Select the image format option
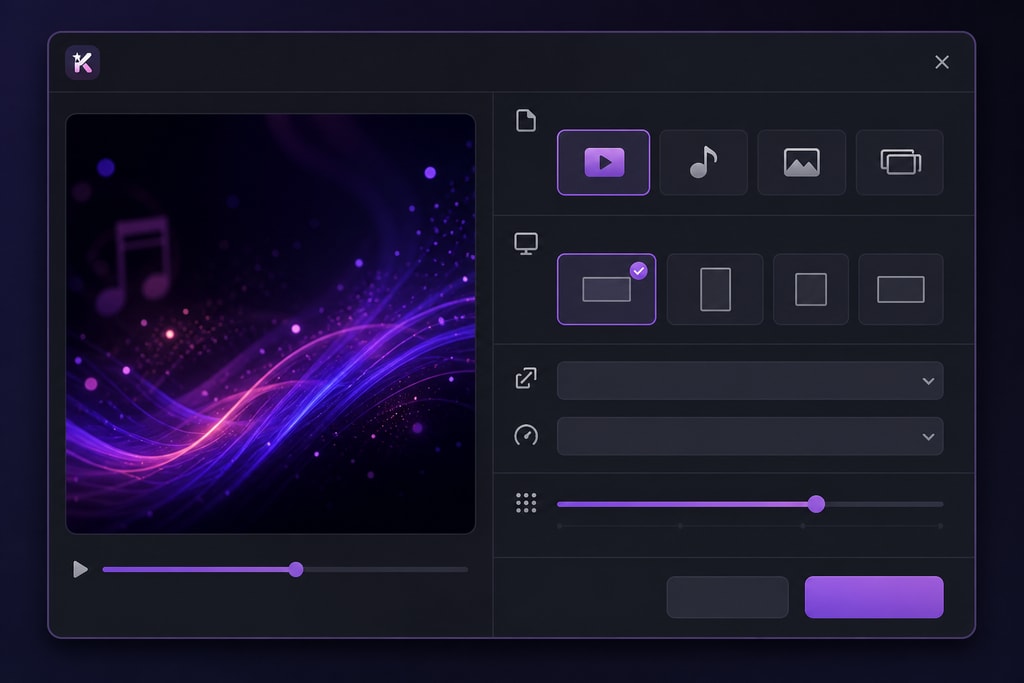 (x=801, y=163)
